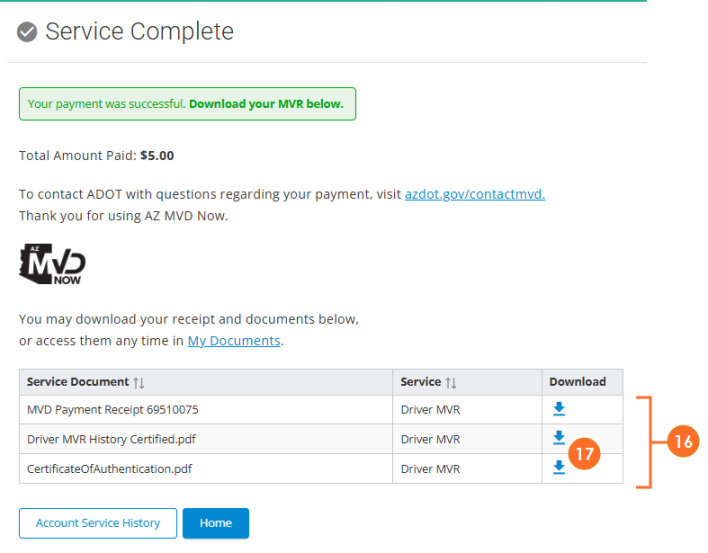
Task: Open Account Service History
Action: [98, 523]
